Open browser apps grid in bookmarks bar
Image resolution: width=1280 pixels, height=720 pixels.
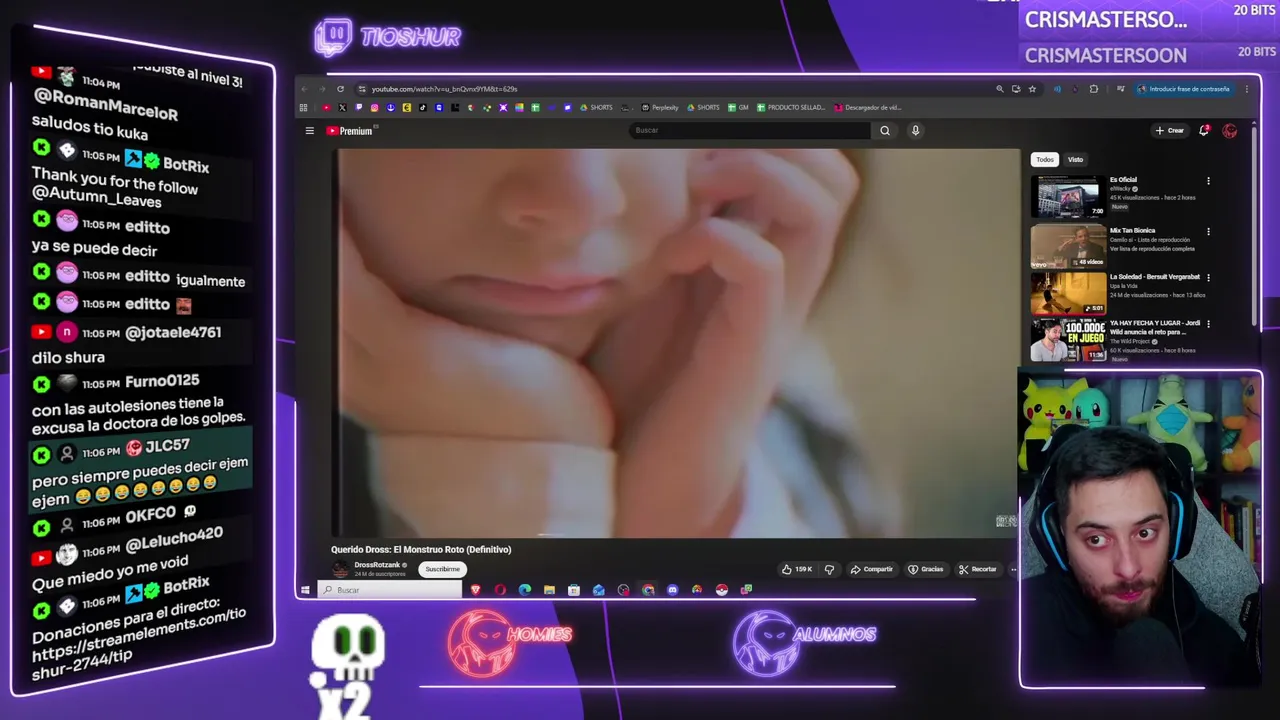point(303,107)
